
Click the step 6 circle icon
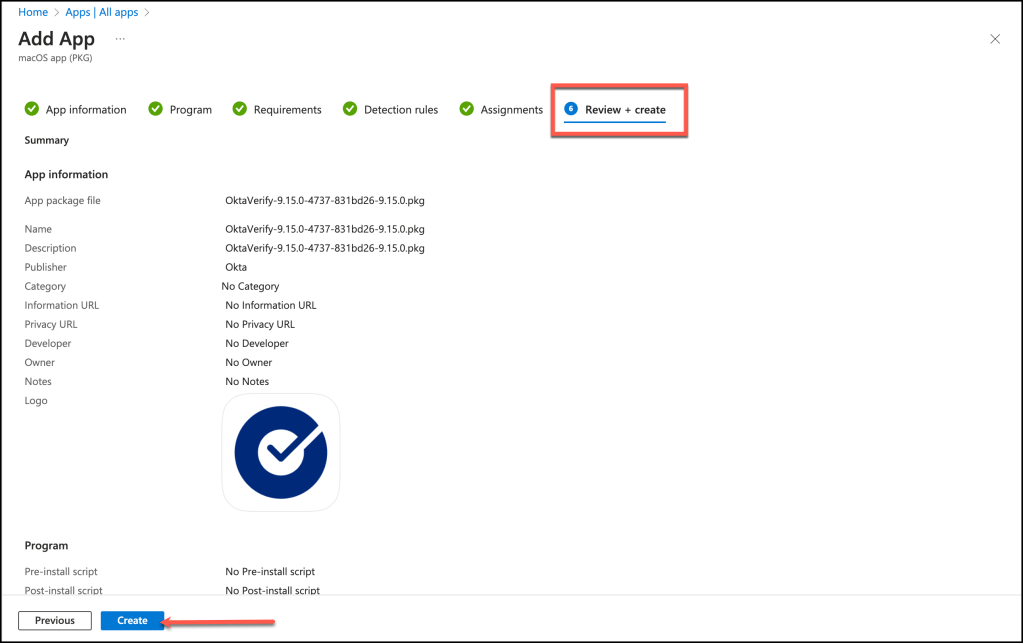click(x=571, y=109)
